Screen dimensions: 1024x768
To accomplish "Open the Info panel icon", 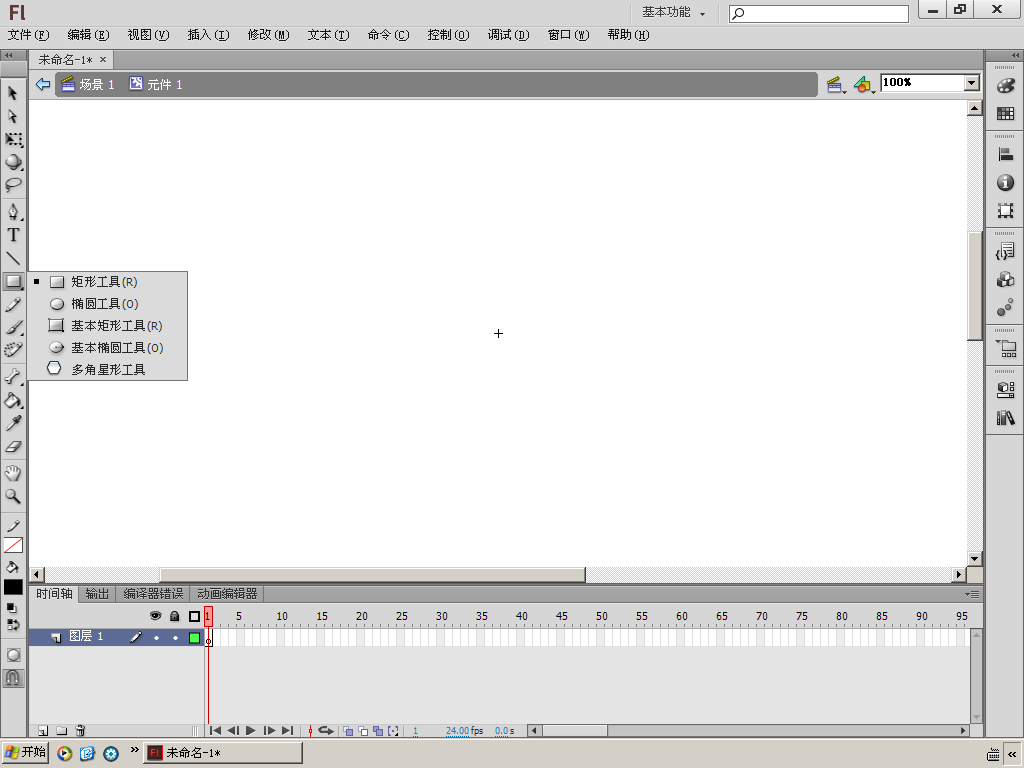I will (1006, 183).
